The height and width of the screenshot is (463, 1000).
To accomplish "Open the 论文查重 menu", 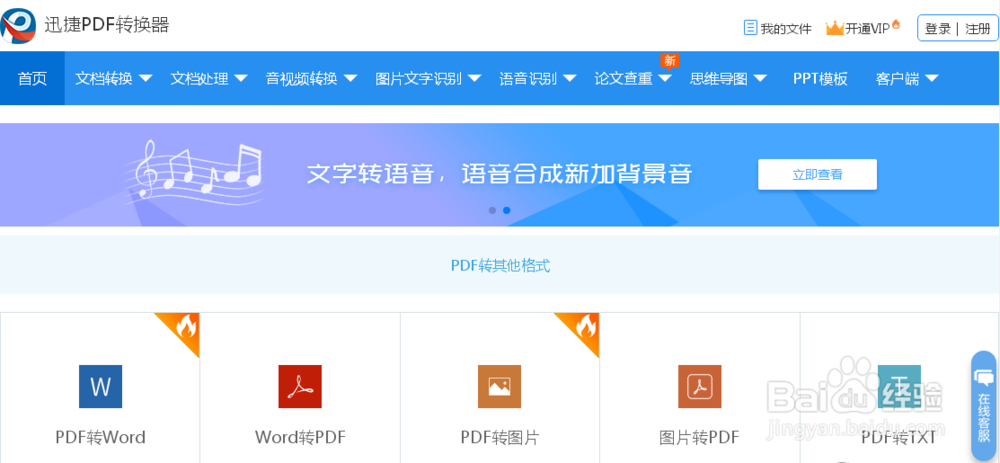I will click(x=623, y=78).
